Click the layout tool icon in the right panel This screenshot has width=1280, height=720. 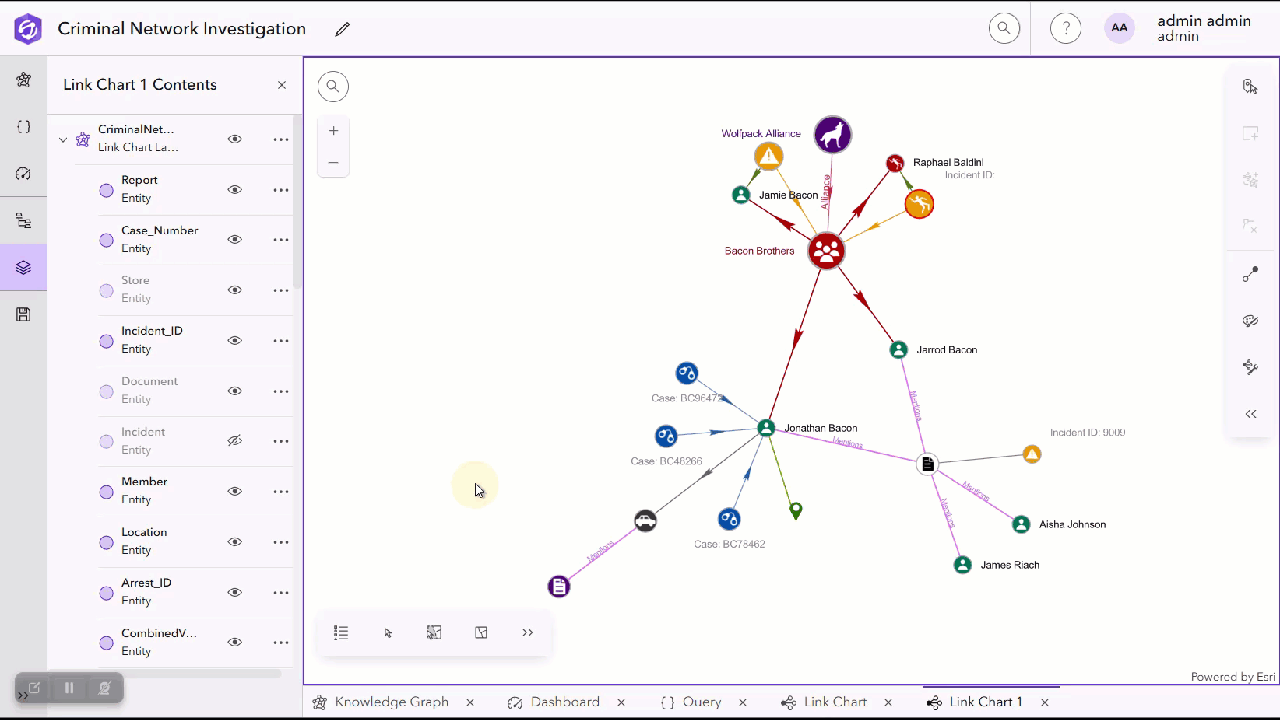1250,367
